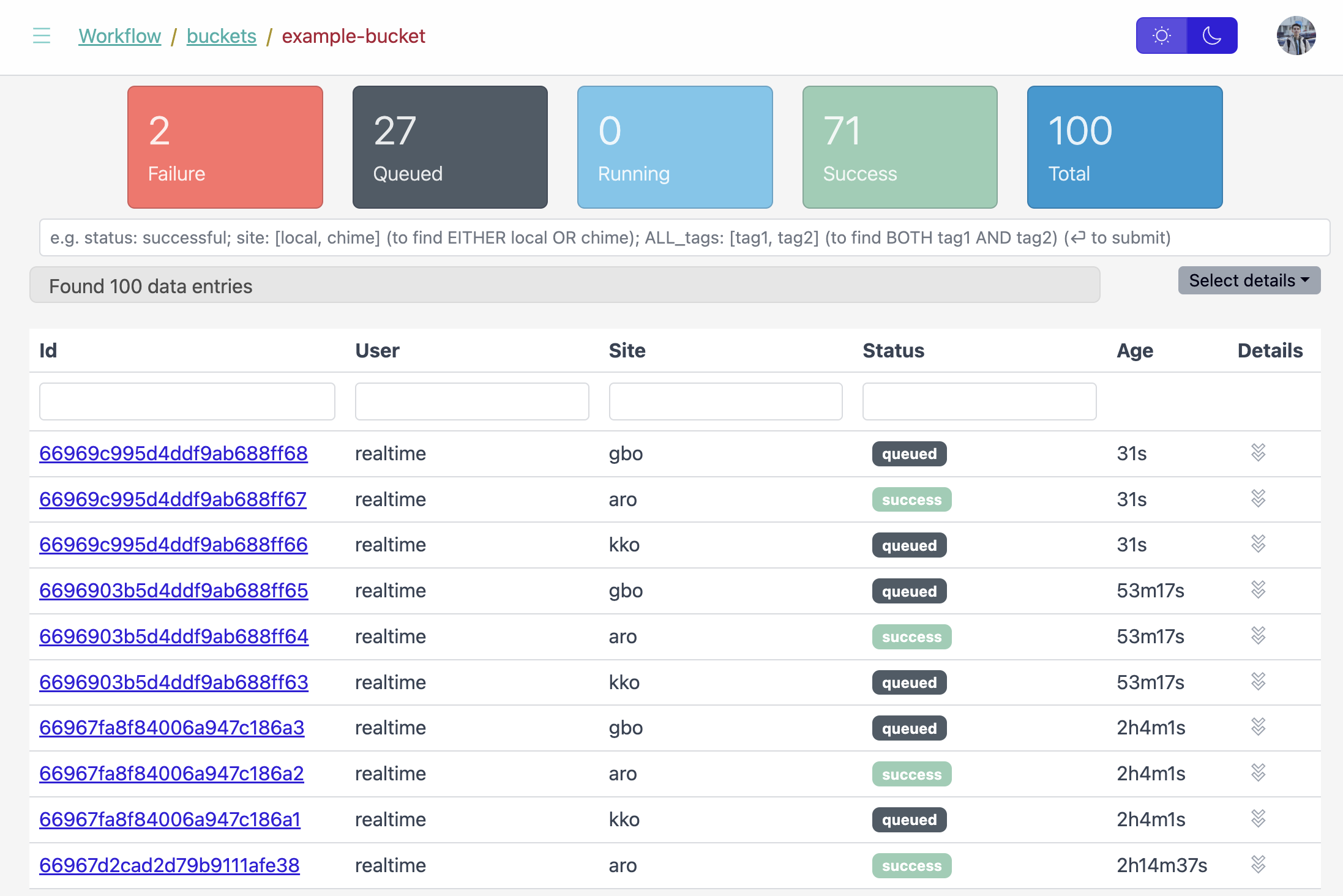Click the Id column filter box
Viewport: 1343px width, 896px height.
click(x=187, y=401)
